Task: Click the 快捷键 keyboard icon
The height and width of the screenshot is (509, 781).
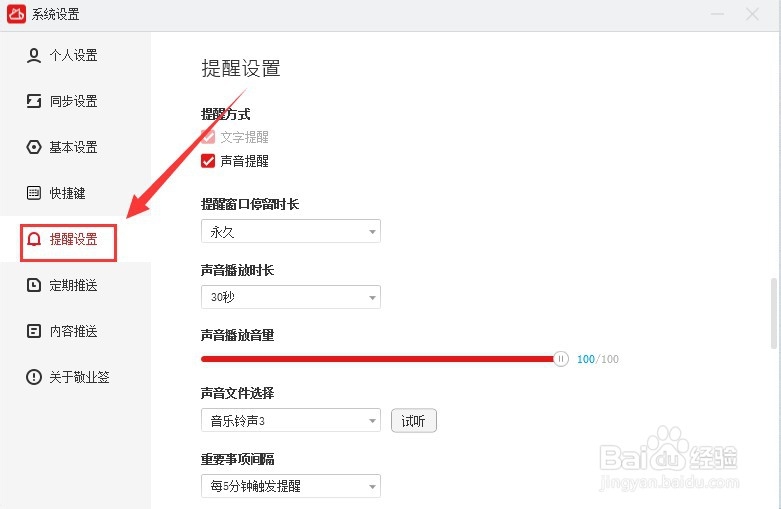Action: (x=34, y=193)
